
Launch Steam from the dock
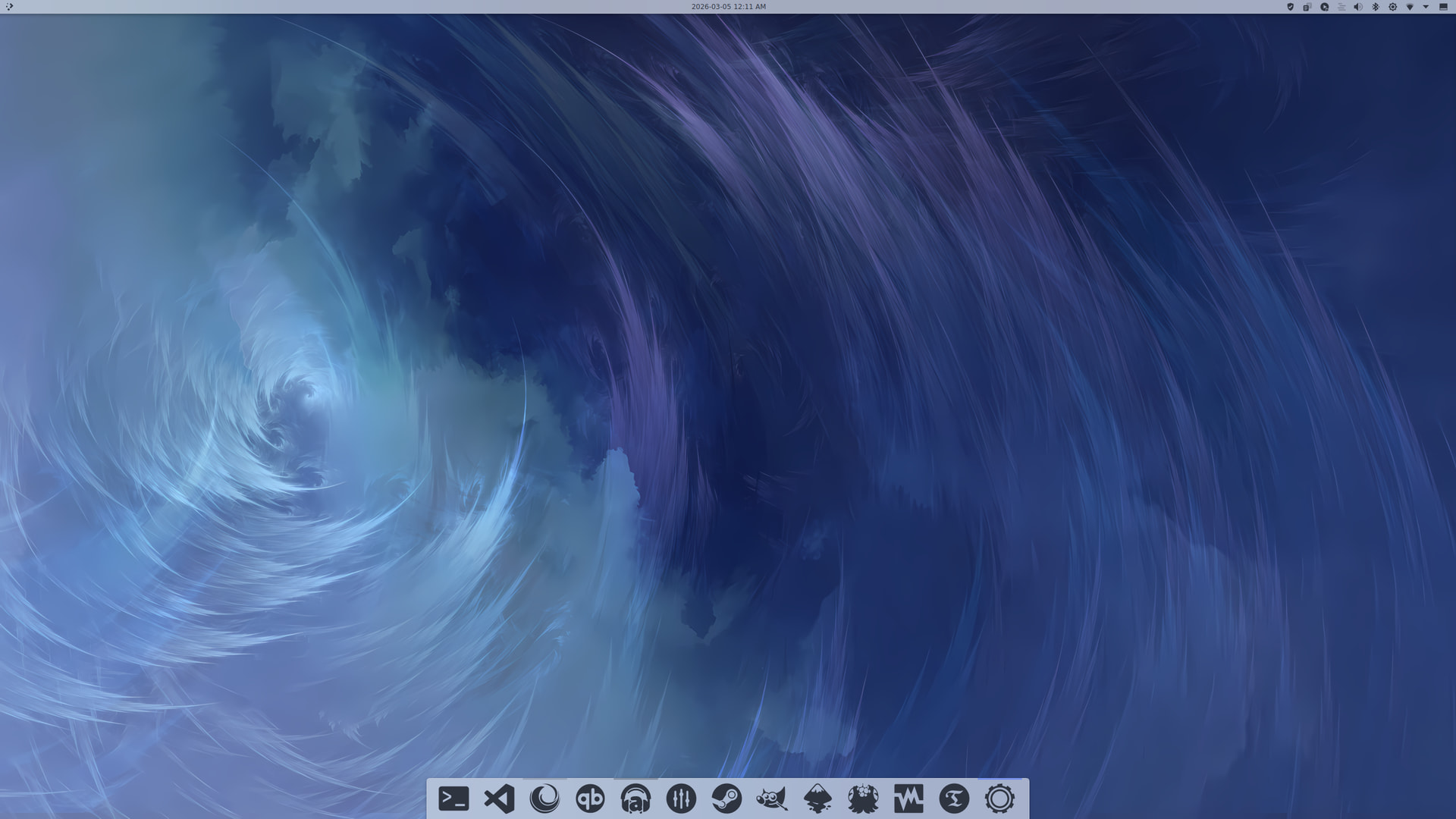(726, 799)
